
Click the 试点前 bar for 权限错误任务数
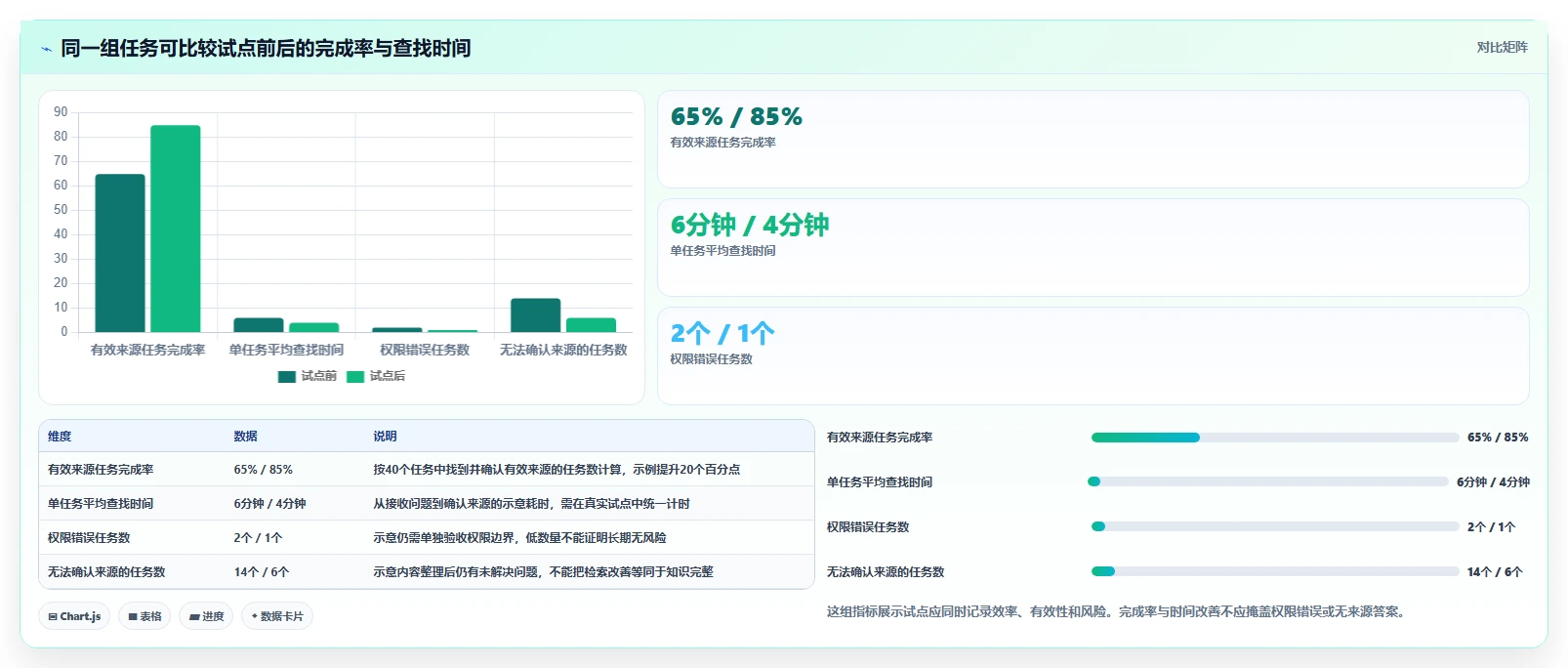(397, 330)
